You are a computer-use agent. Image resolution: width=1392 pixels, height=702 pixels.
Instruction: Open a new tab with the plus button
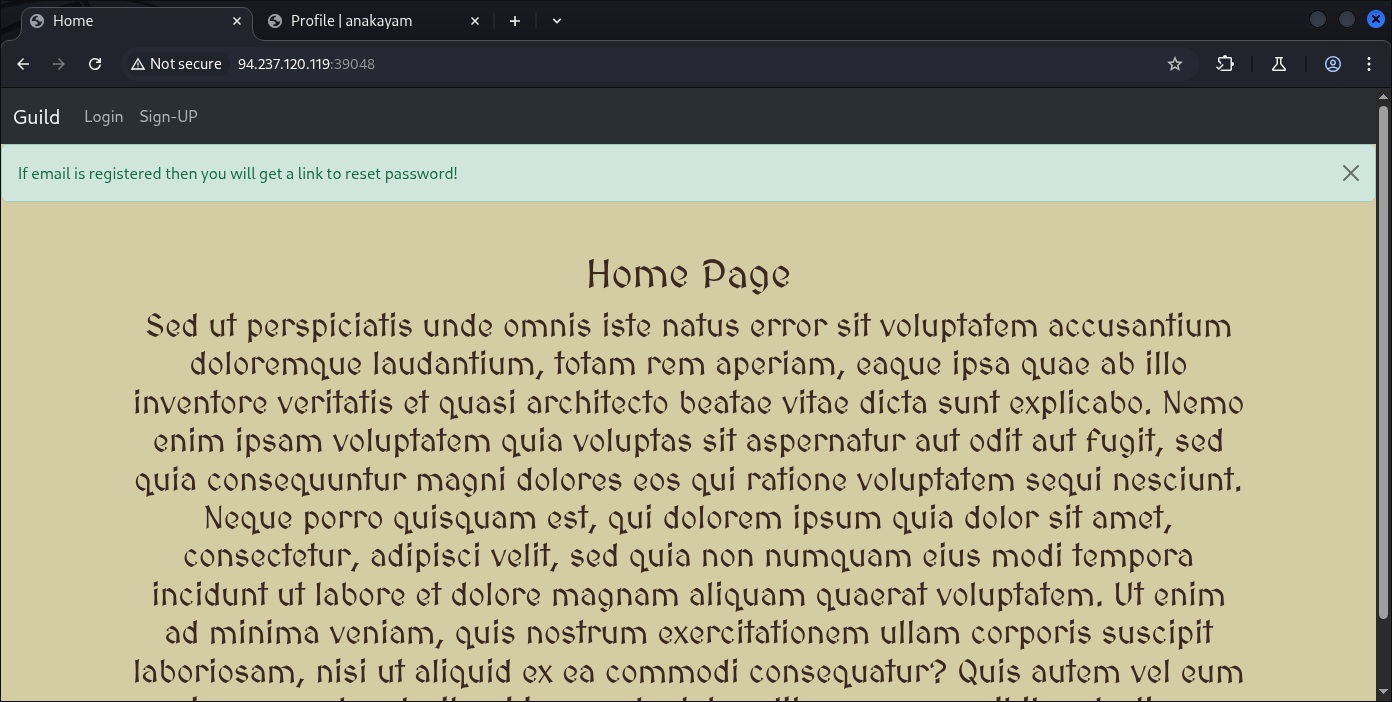pos(515,21)
